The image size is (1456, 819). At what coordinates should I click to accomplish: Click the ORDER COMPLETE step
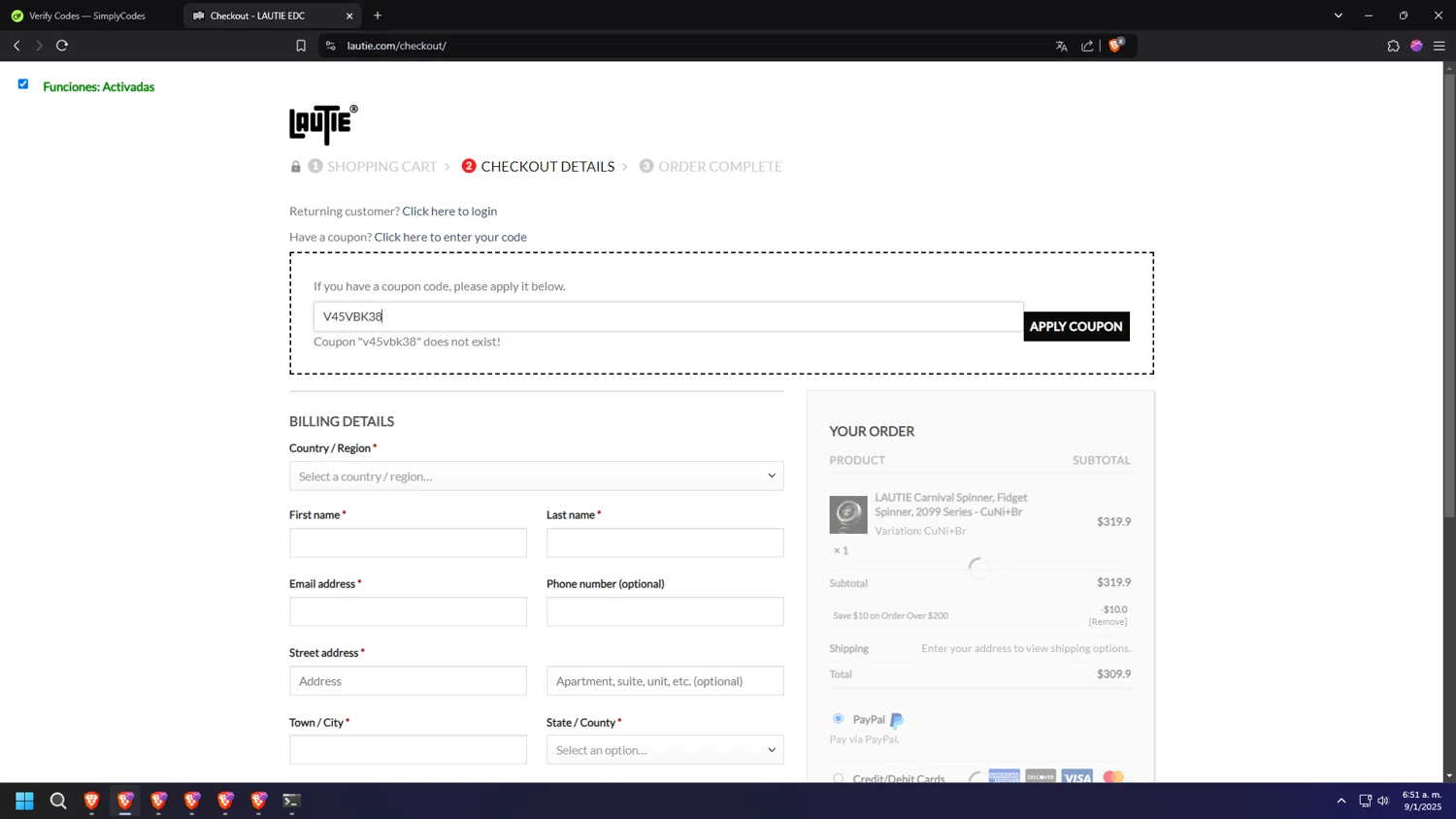point(720,166)
